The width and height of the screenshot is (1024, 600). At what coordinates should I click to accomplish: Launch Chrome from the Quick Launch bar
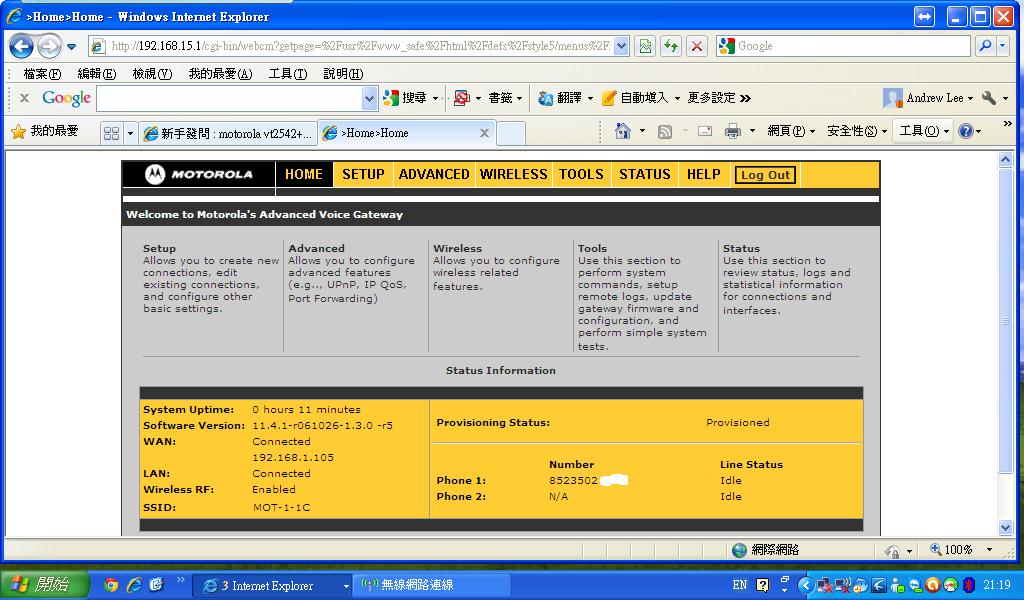[112, 585]
